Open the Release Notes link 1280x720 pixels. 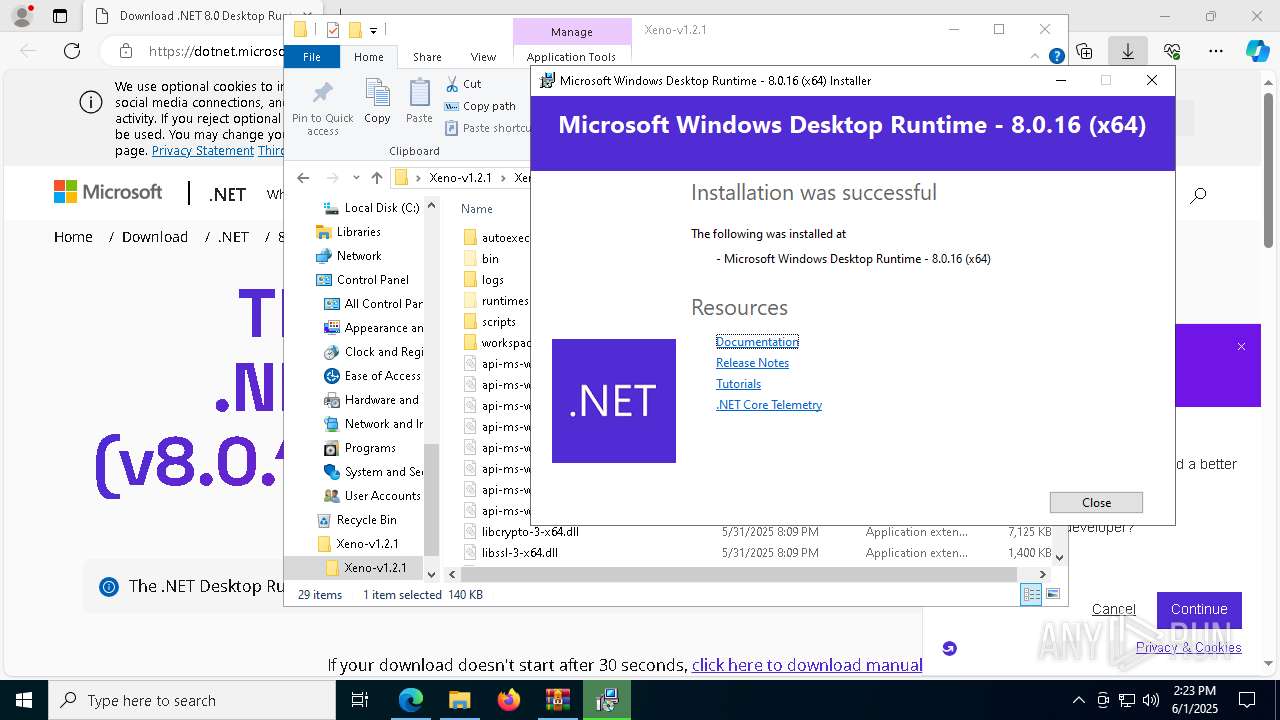(752, 363)
